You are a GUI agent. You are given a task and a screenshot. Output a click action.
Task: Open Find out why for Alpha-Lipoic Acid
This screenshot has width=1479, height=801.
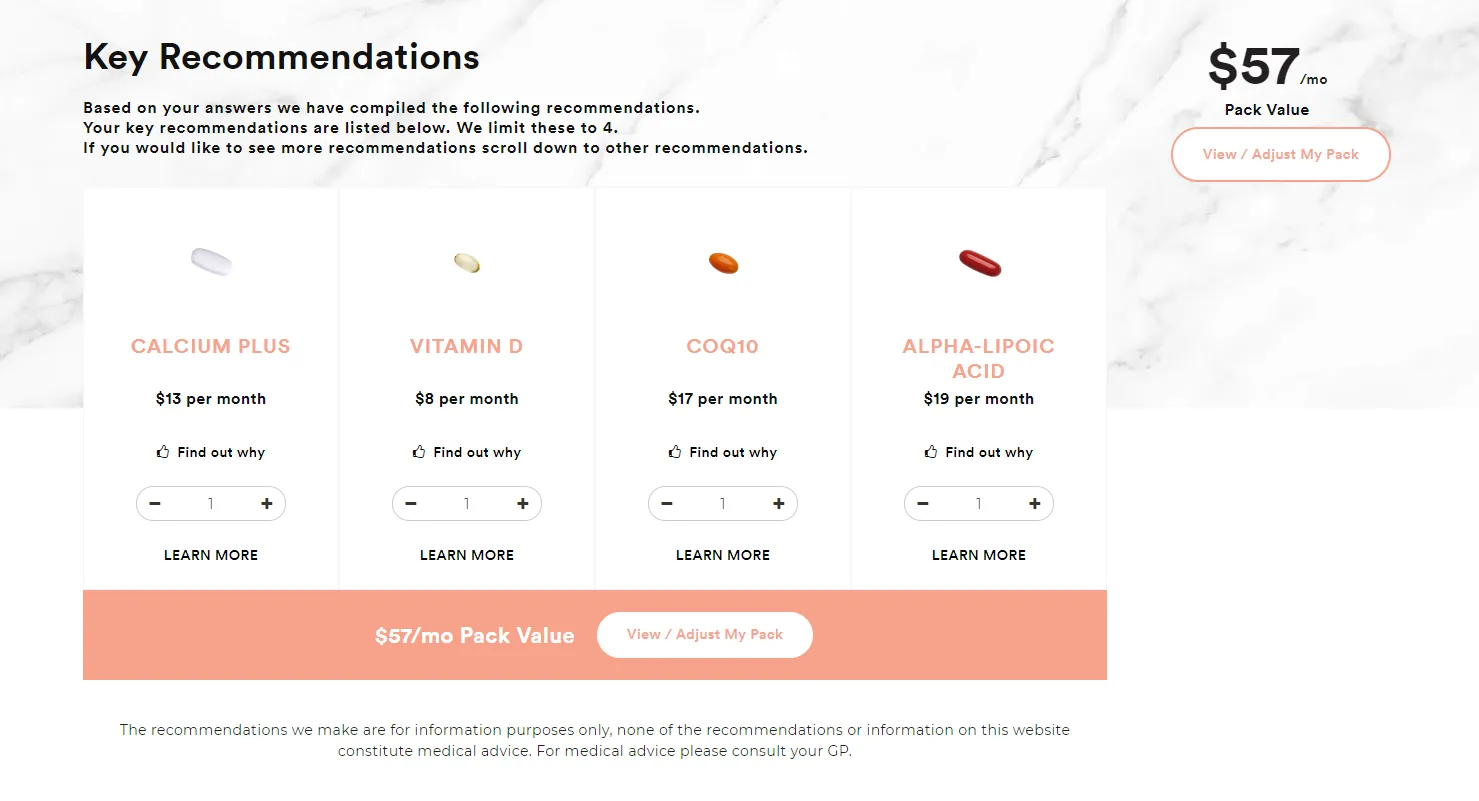coord(979,452)
